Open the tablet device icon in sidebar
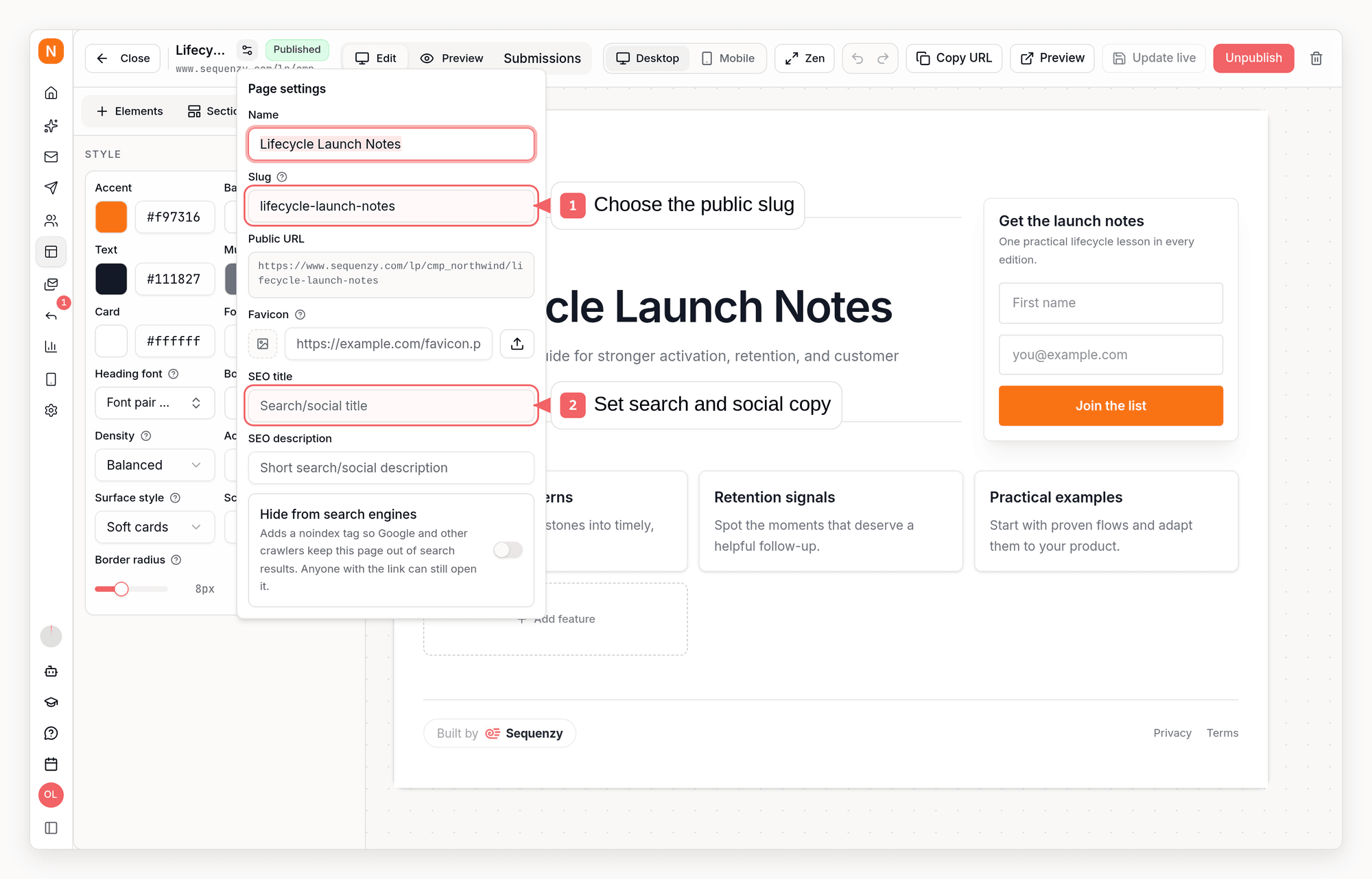The image size is (1372, 879). 51,379
